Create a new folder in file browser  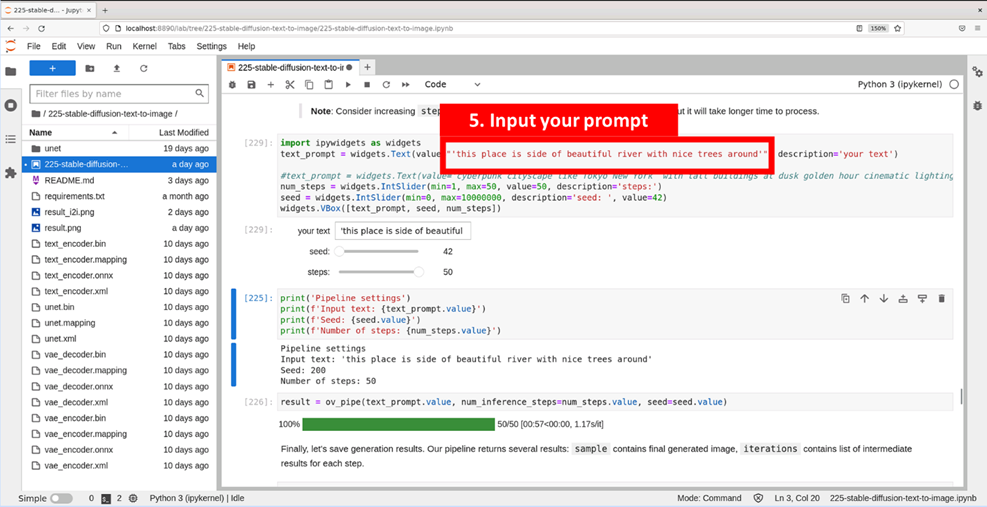pos(89,68)
